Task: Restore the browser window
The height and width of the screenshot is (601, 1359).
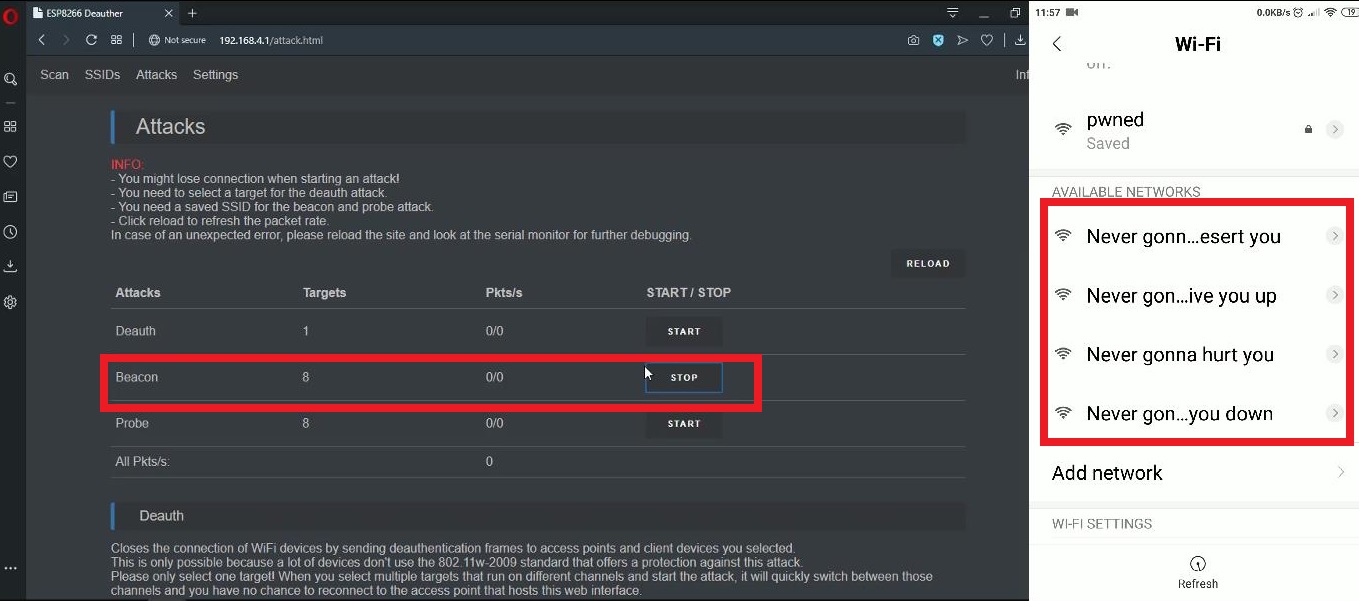Action: (1015, 13)
